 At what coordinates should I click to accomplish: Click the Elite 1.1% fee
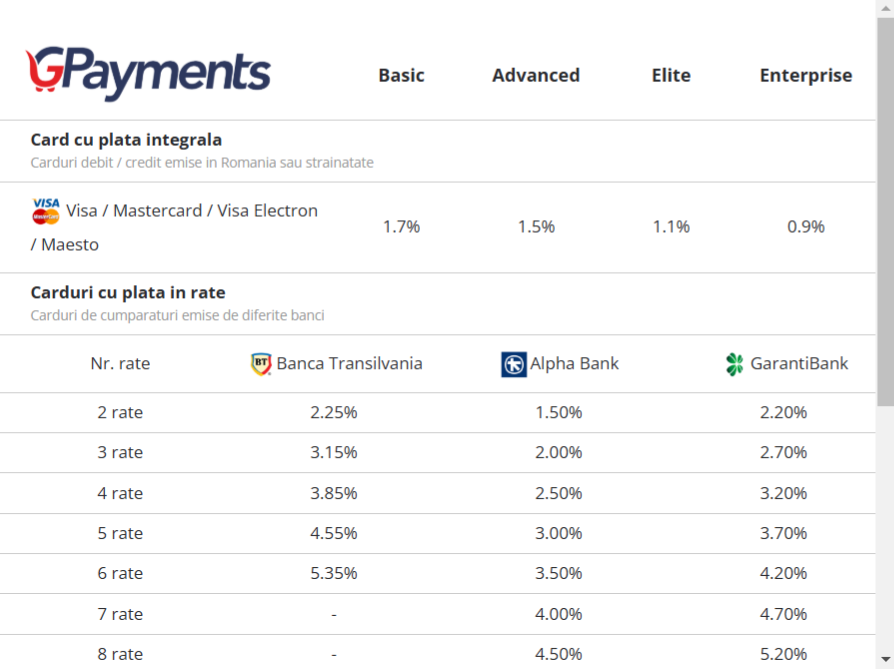pyautogui.click(x=671, y=227)
